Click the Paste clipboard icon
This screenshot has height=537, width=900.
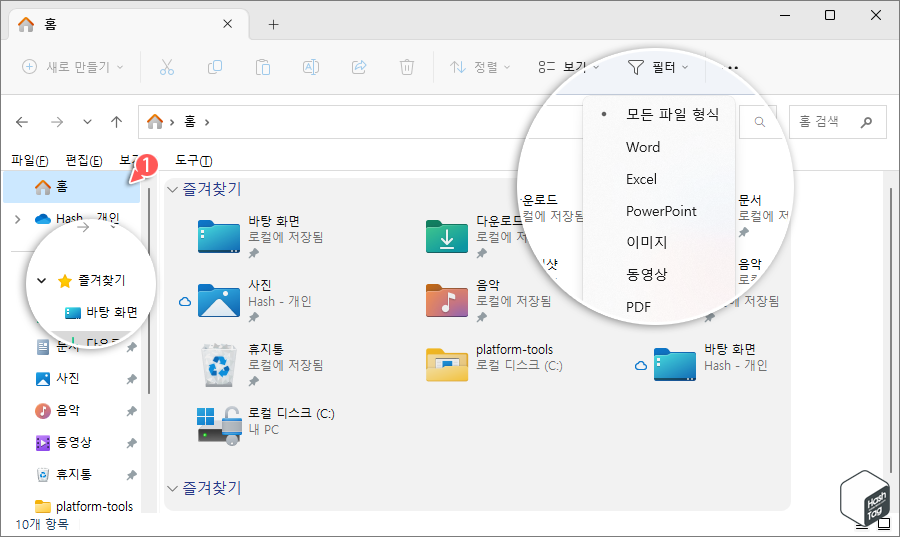pyautogui.click(x=263, y=67)
